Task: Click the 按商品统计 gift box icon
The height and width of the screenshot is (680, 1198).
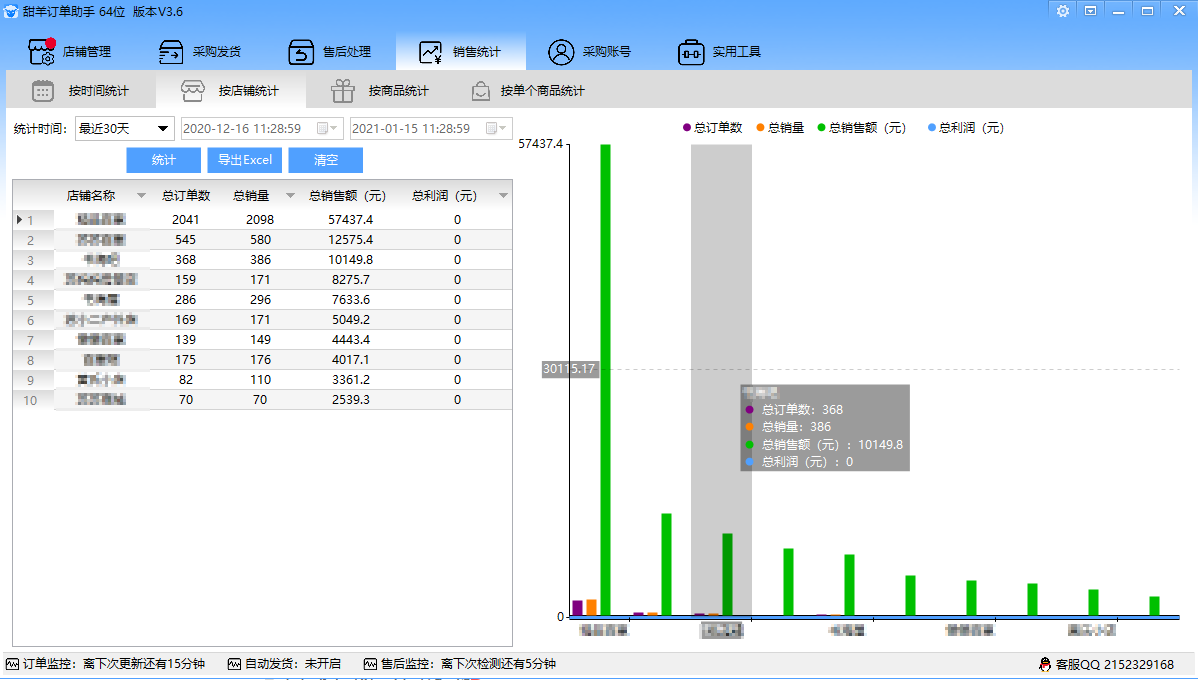Action: [343, 91]
